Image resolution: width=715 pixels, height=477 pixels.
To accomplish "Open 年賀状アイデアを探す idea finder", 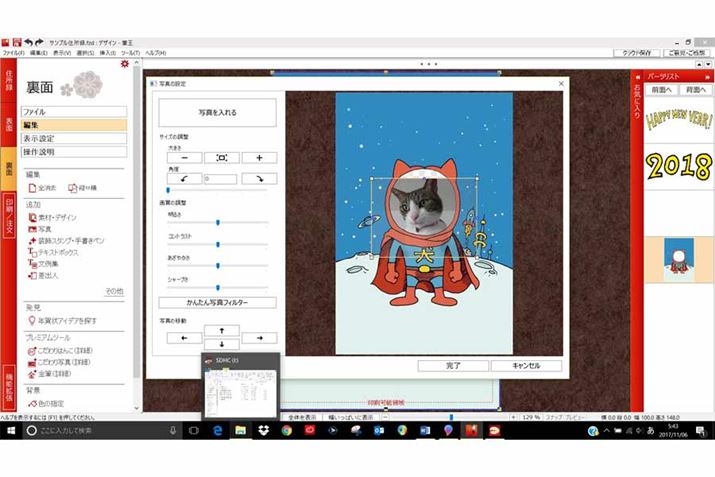I will pyautogui.click(x=62, y=321).
